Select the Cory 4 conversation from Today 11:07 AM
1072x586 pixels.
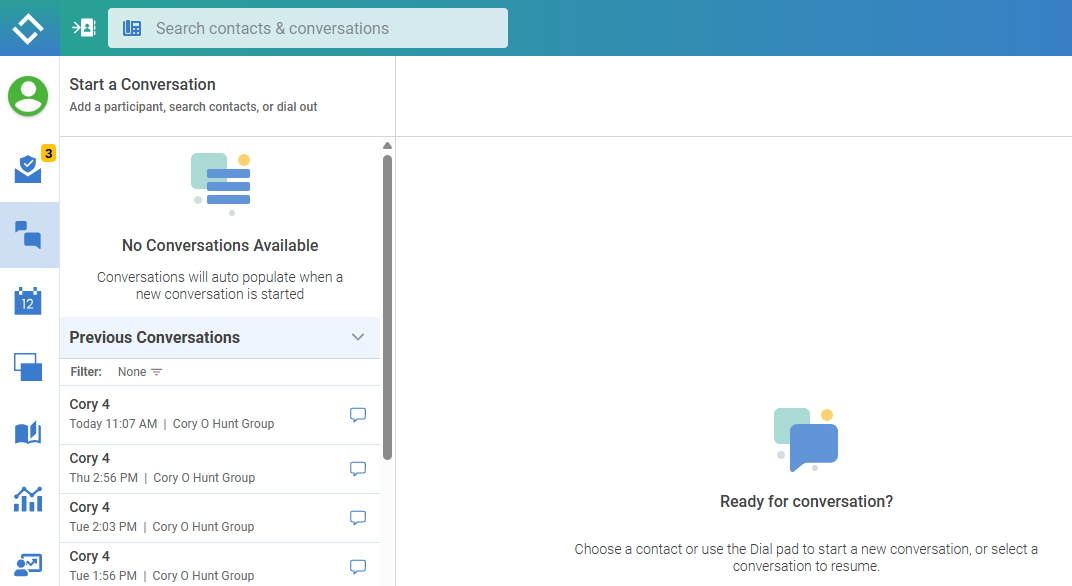tap(200, 414)
